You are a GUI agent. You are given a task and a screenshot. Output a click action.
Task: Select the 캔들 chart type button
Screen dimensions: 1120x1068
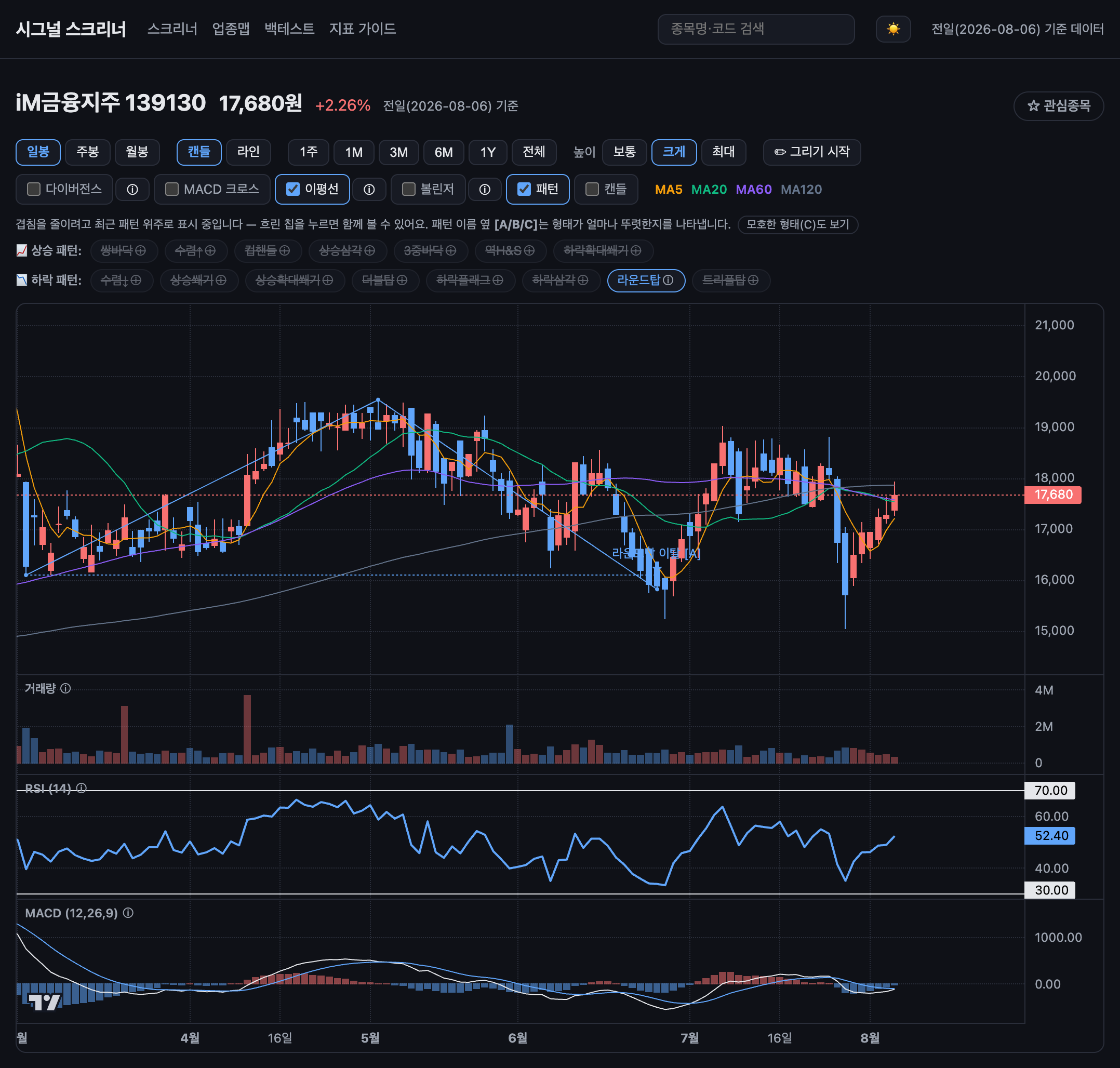(x=199, y=152)
